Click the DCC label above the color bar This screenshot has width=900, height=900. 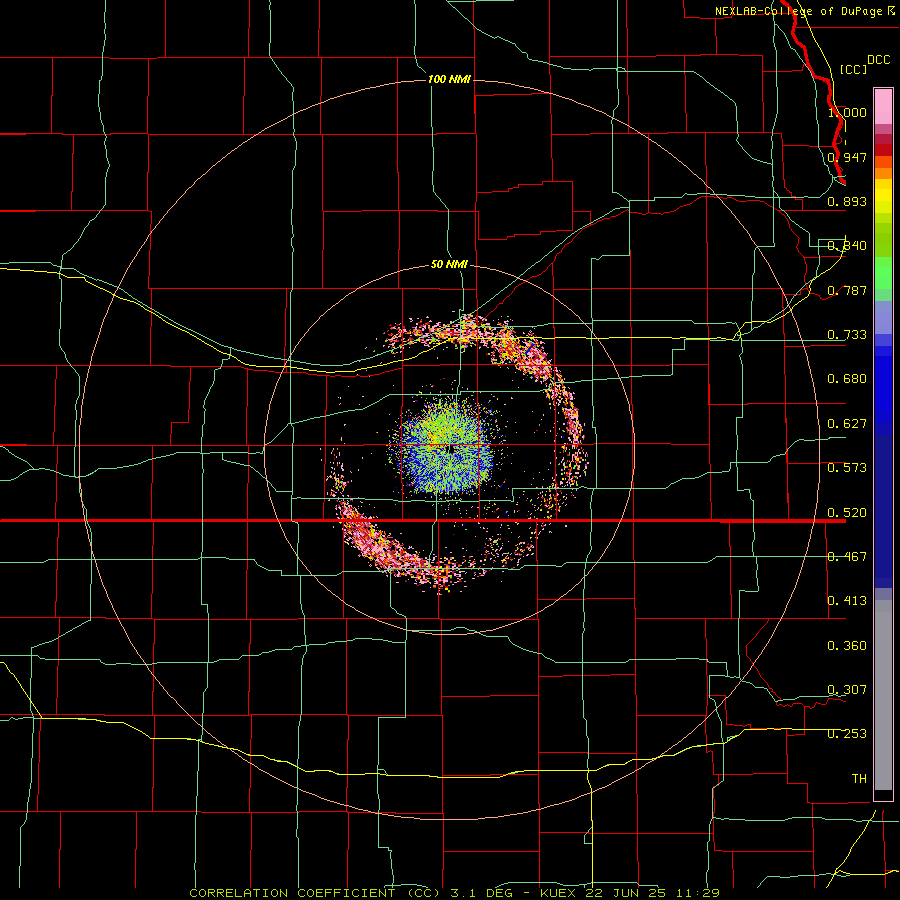[x=878, y=60]
